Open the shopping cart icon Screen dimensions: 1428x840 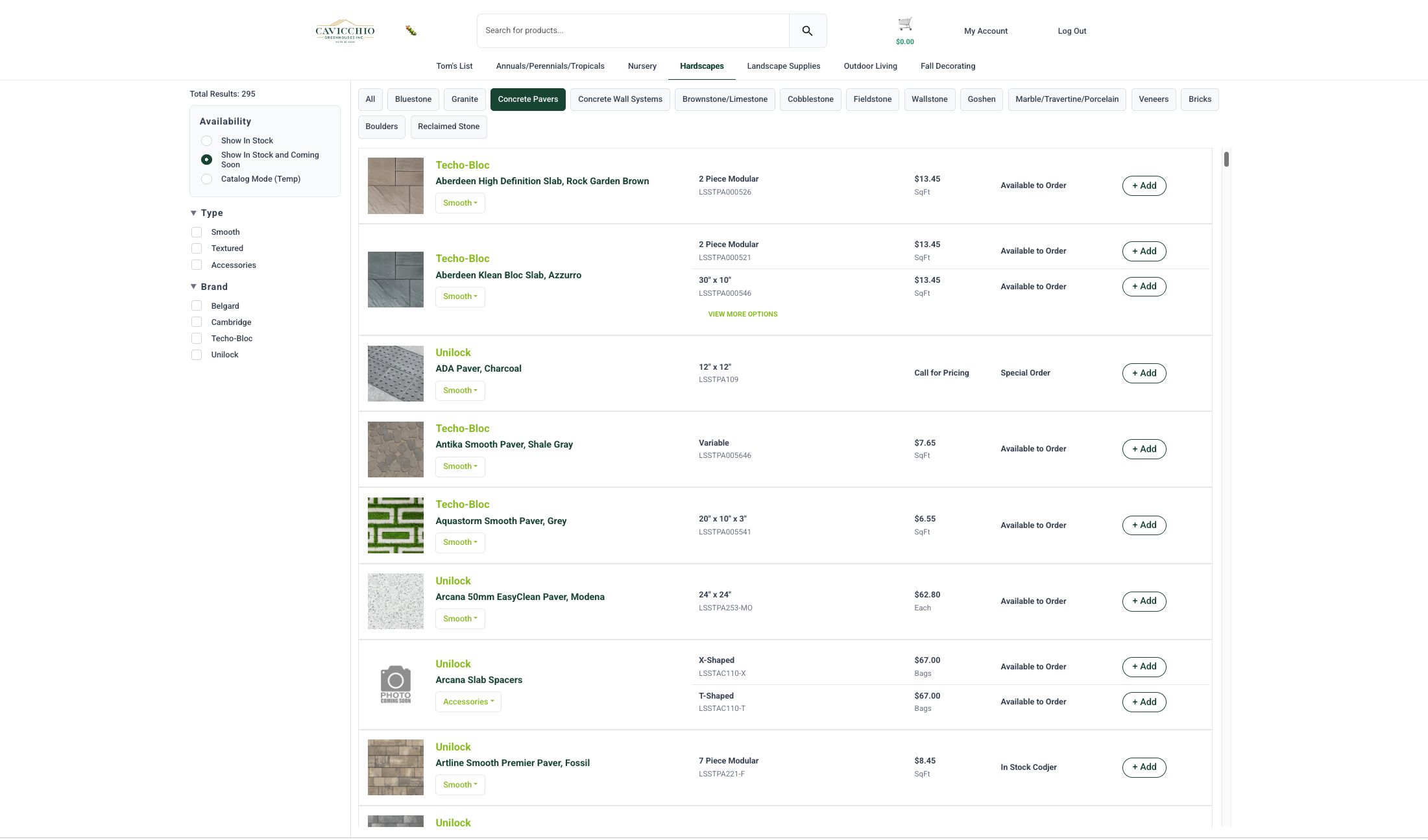pyautogui.click(x=905, y=25)
